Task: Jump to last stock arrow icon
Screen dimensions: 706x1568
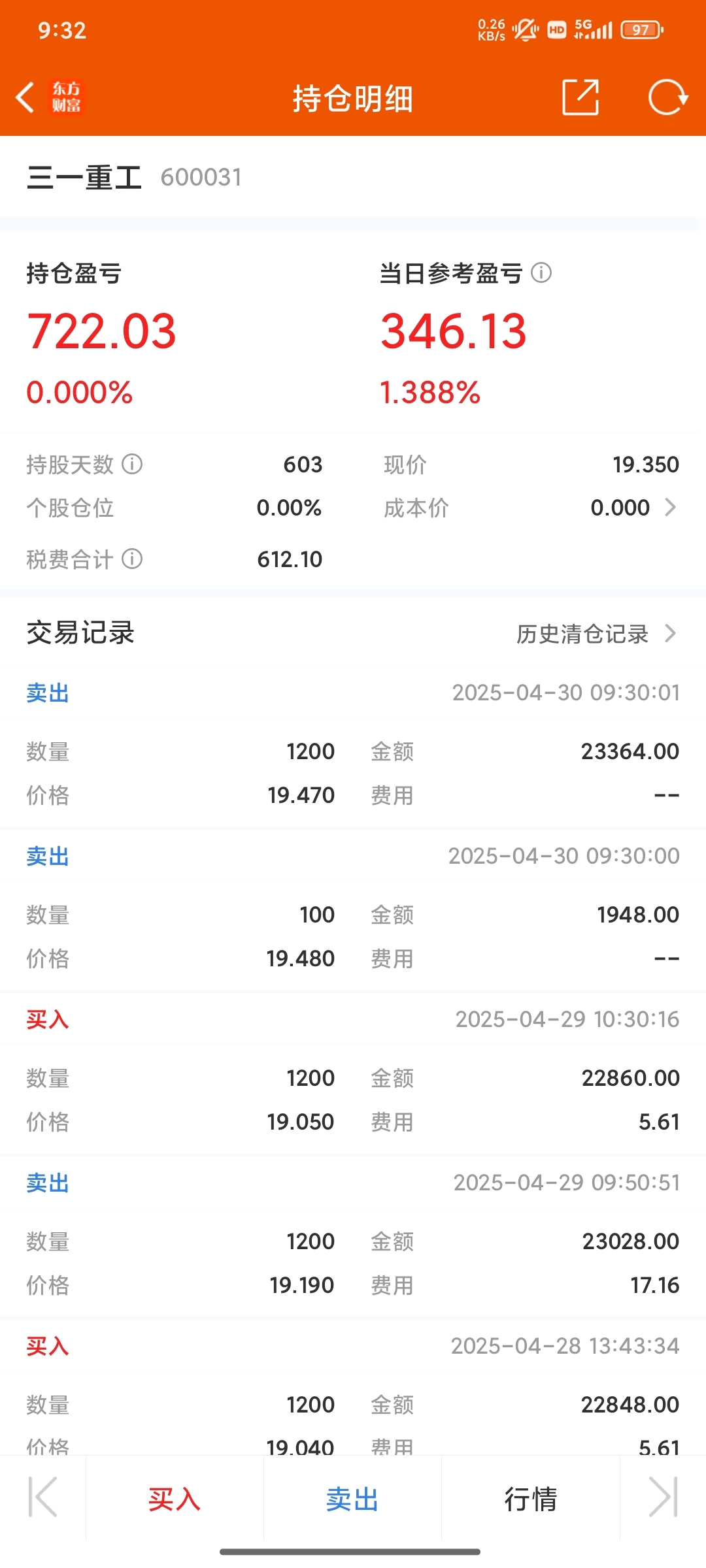Action: pyautogui.click(x=663, y=1497)
